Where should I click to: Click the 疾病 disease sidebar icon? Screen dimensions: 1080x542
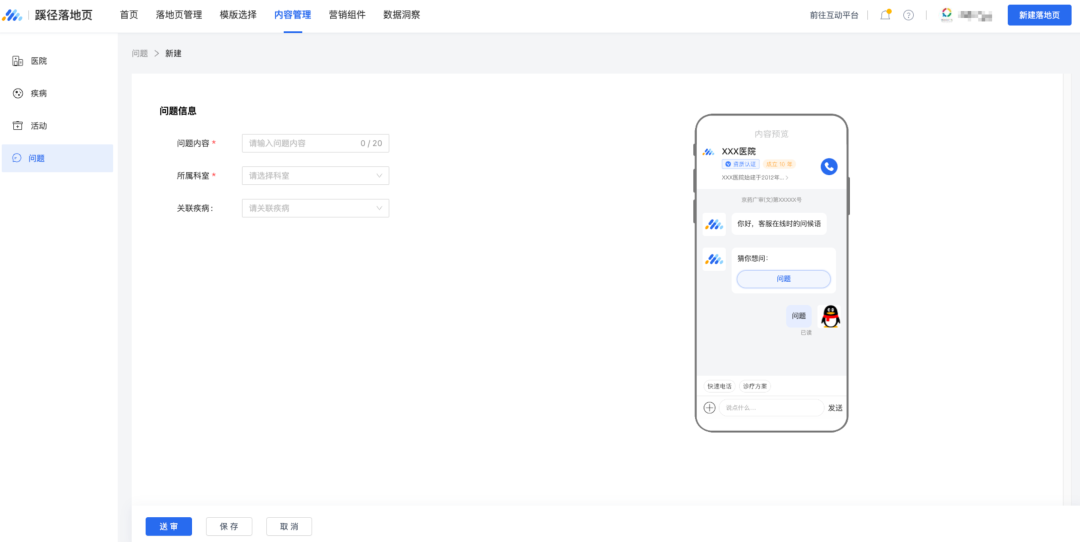(x=17, y=93)
